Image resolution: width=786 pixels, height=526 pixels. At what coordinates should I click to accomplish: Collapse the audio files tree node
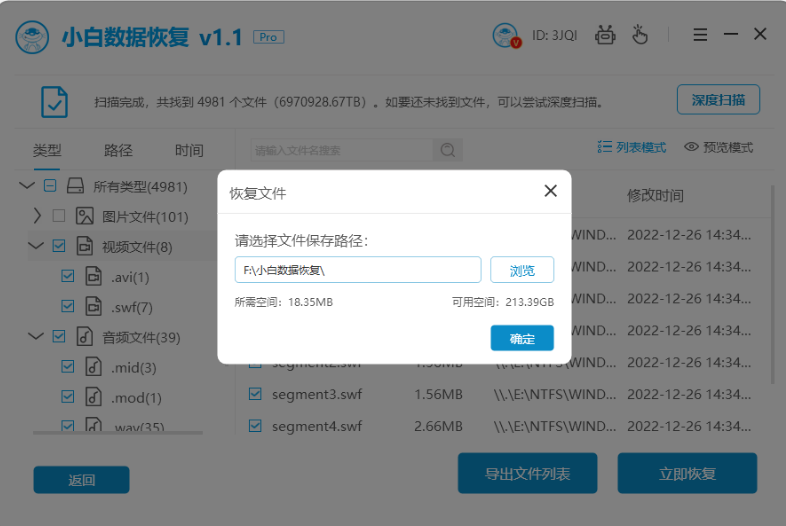pyautogui.click(x=36, y=336)
